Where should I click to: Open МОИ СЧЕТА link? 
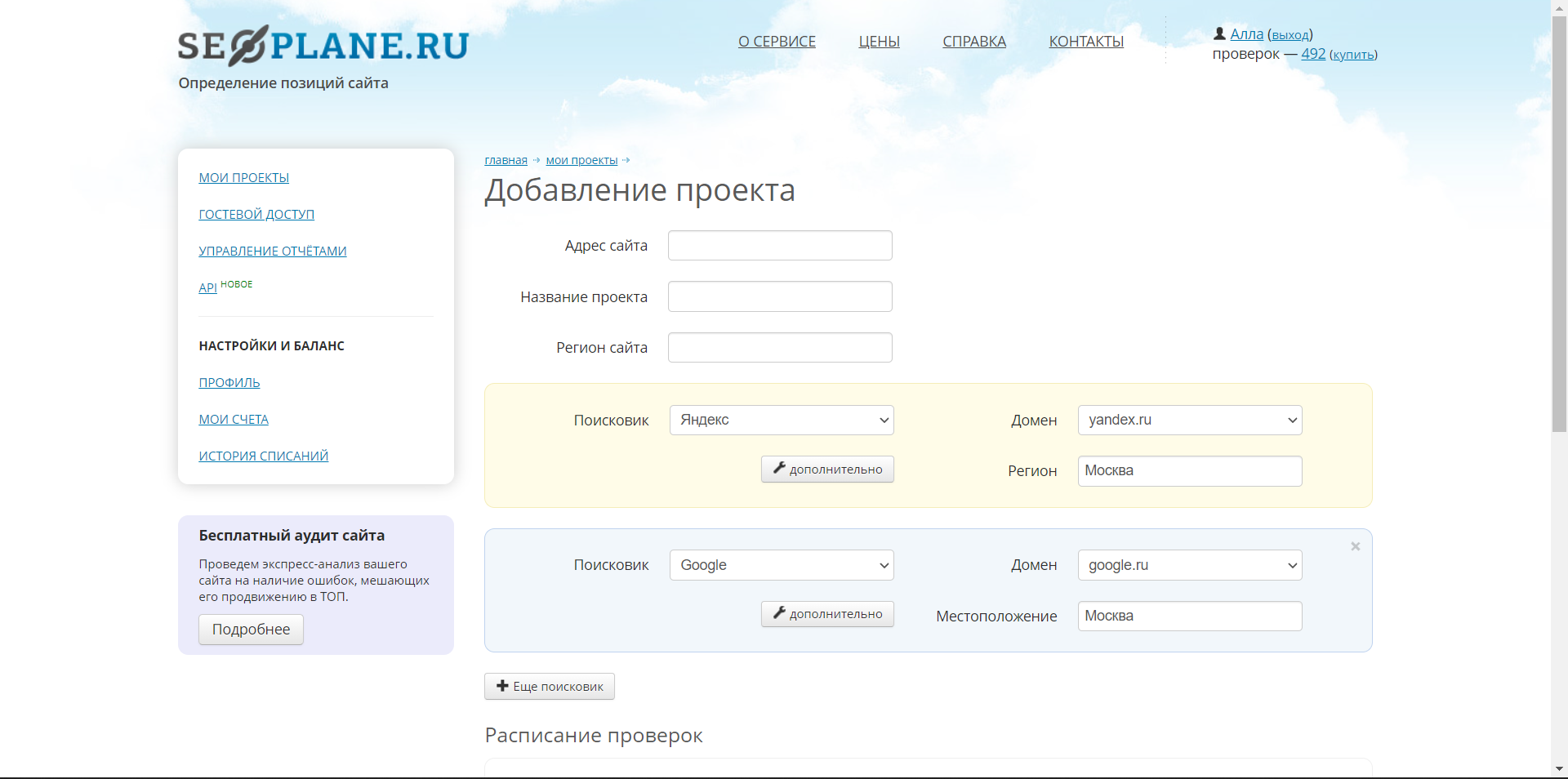coord(234,420)
